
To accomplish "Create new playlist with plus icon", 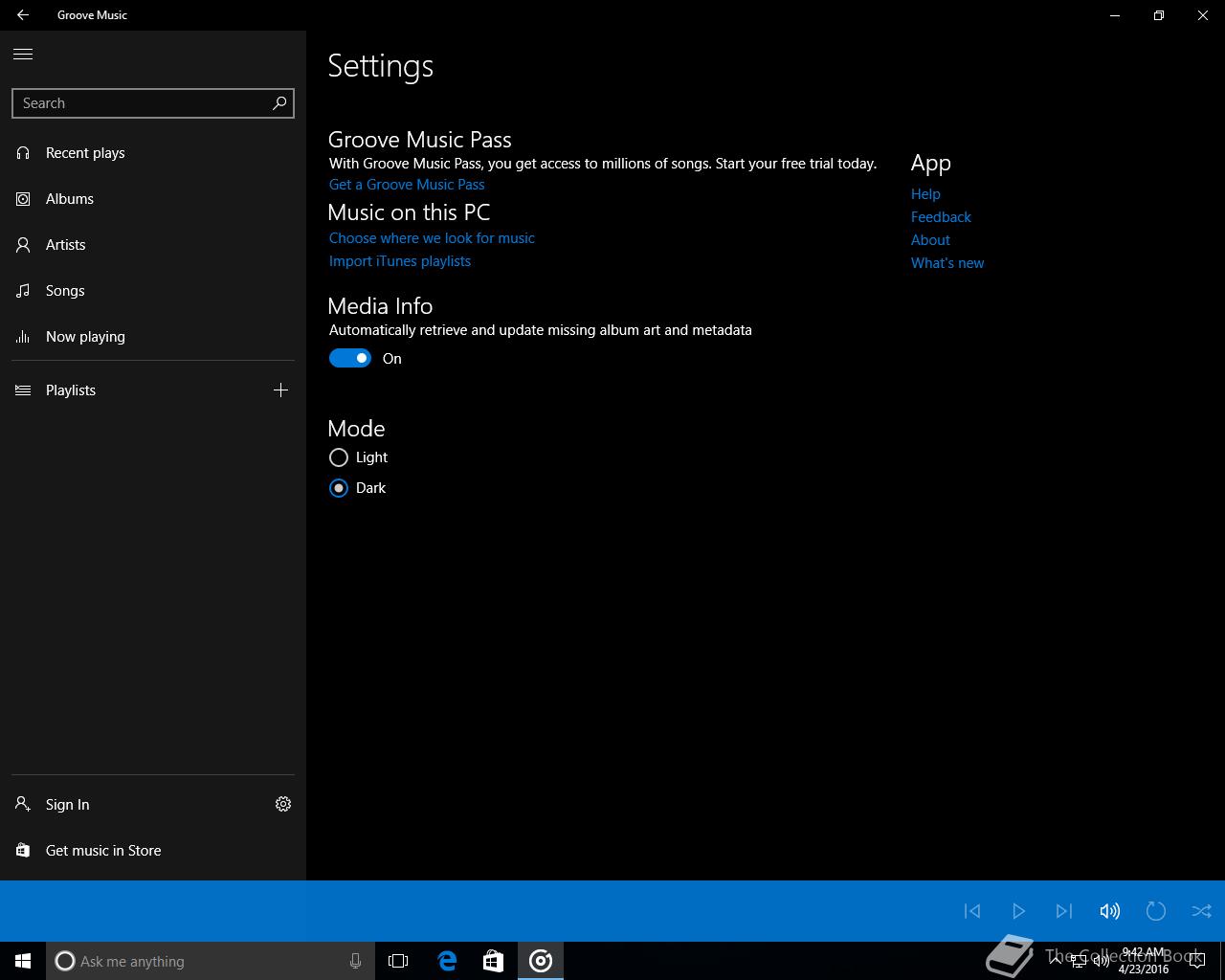I will 280,390.
